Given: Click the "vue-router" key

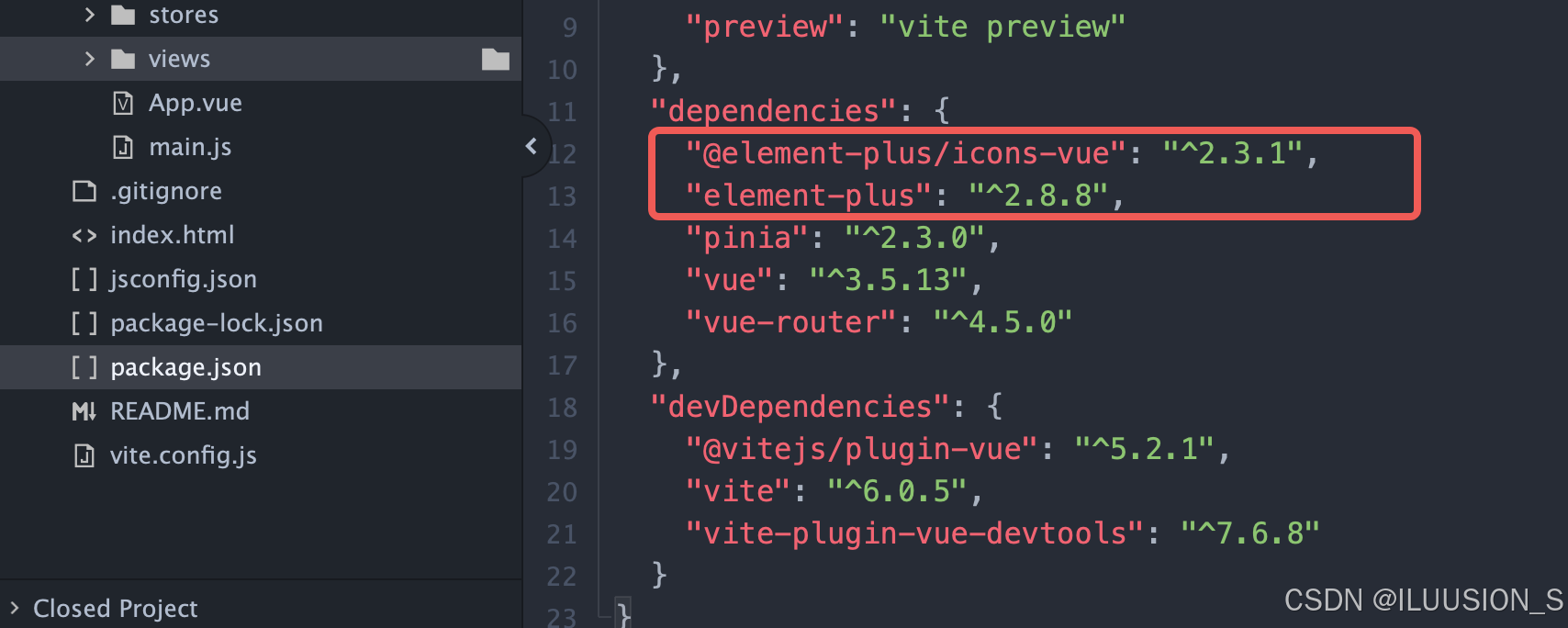Looking at the screenshot, I should (790, 323).
